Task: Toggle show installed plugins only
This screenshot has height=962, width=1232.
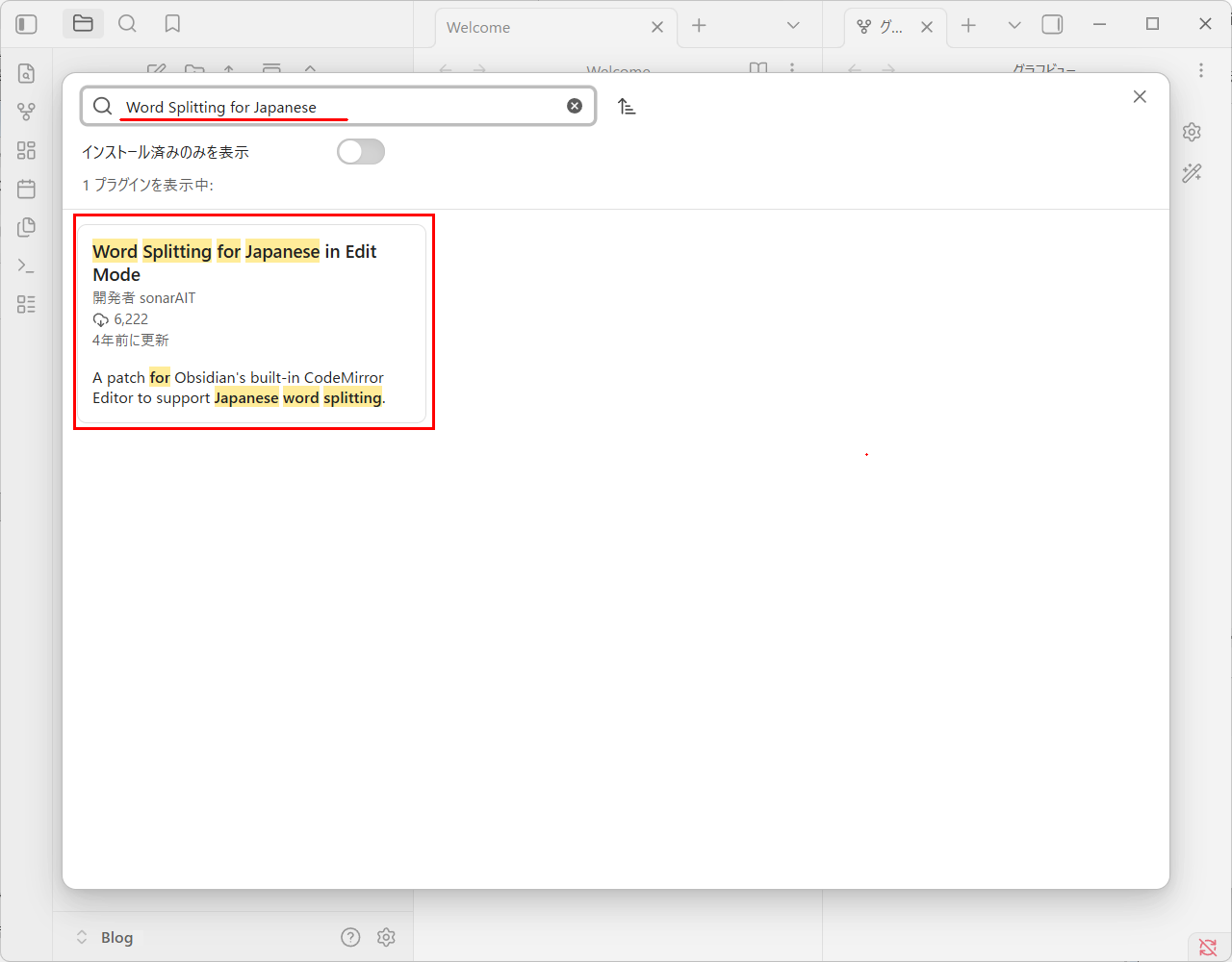Action: pyautogui.click(x=361, y=152)
